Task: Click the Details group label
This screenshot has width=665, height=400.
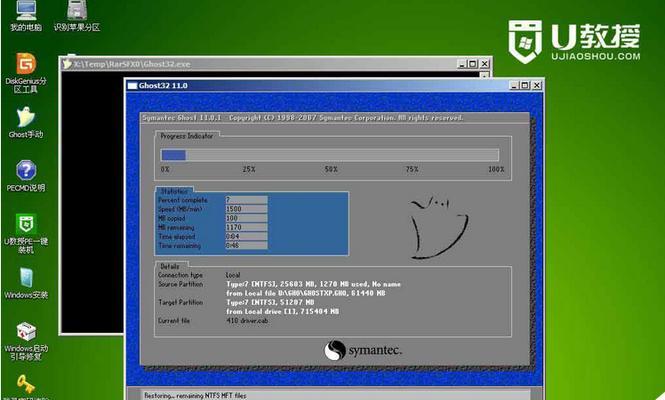Action: click(170, 266)
